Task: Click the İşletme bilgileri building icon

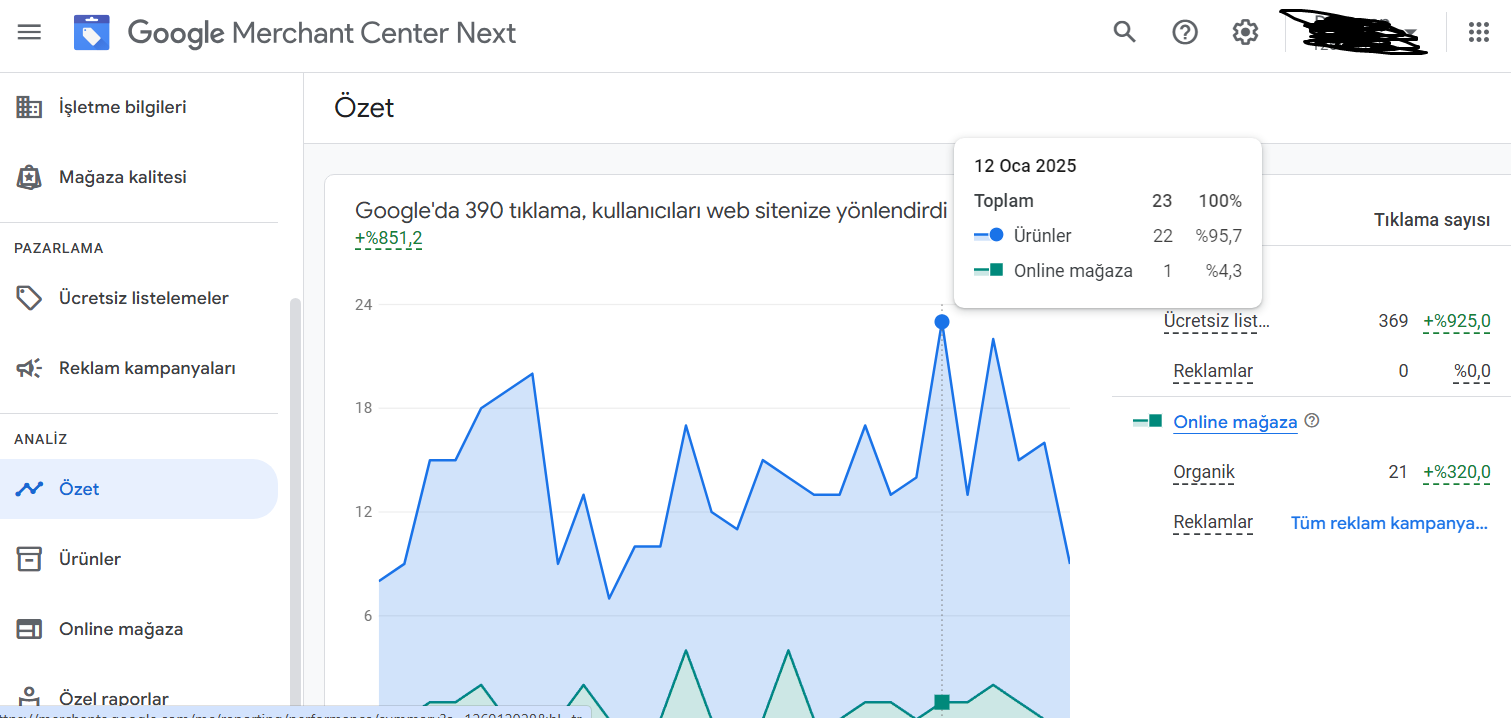Action: click(x=29, y=107)
